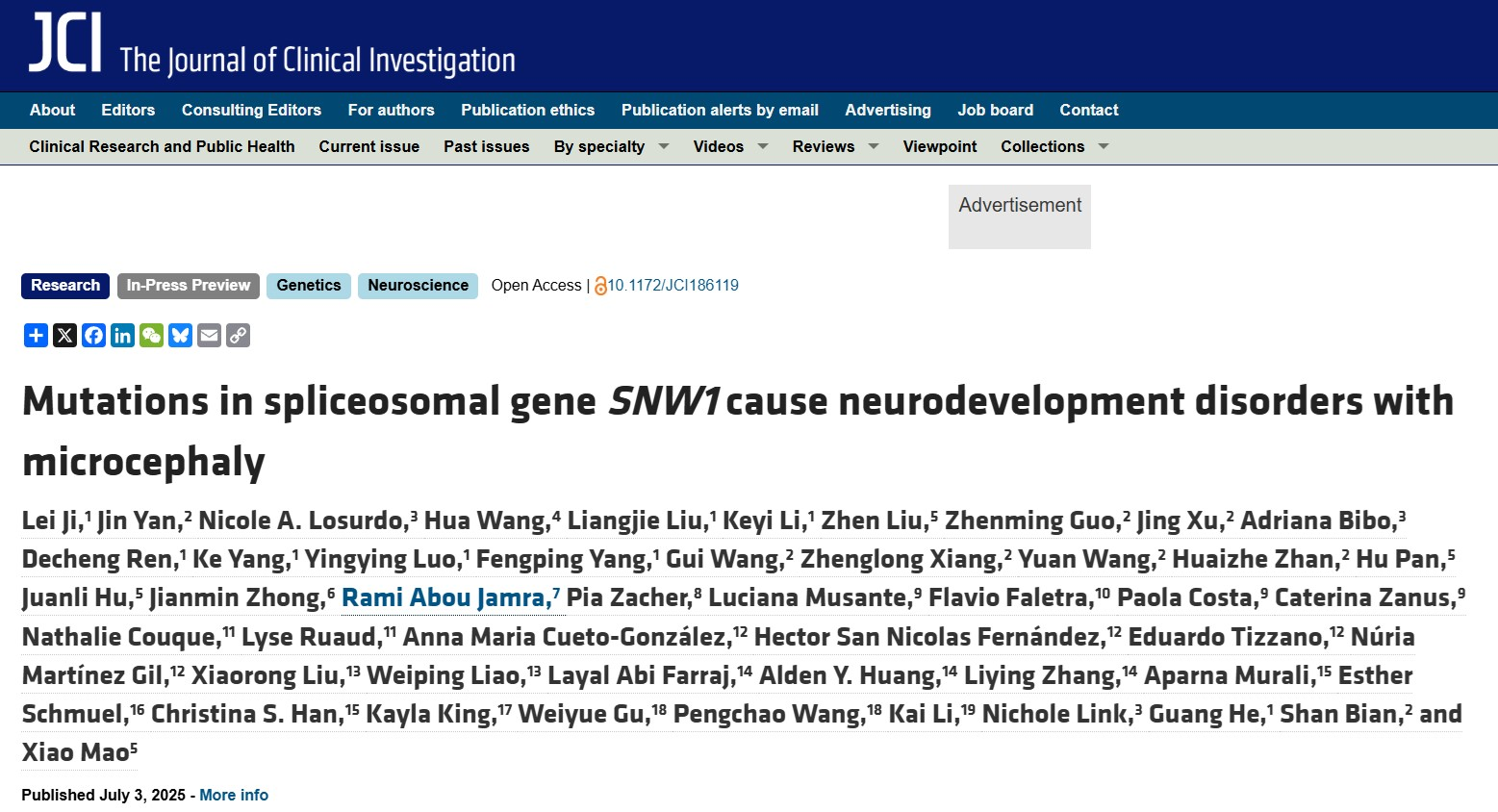Open Publication alerts by email
Viewport: 1498px width, 812px height.
click(720, 110)
